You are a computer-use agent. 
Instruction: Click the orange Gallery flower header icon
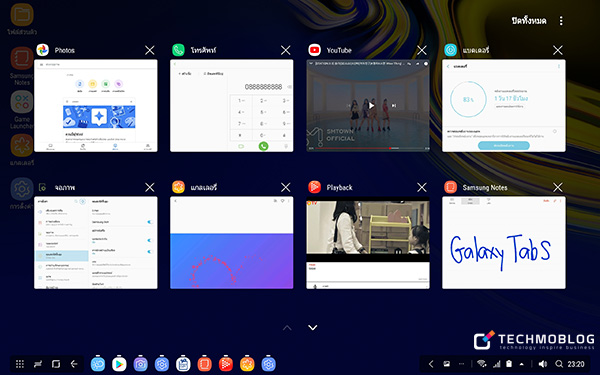pos(178,187)
